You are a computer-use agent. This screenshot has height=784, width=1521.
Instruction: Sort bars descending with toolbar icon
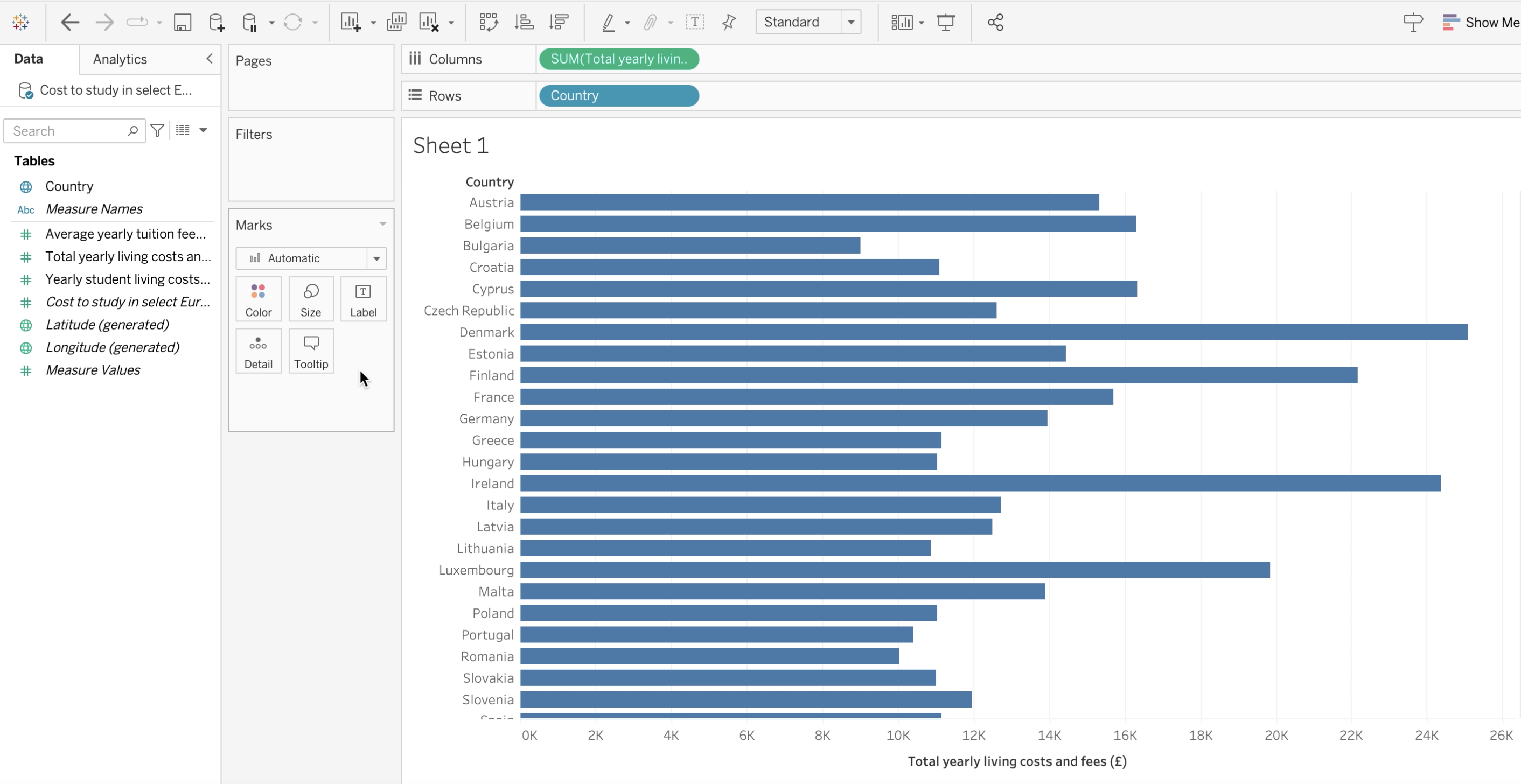[x=558, y=23]
